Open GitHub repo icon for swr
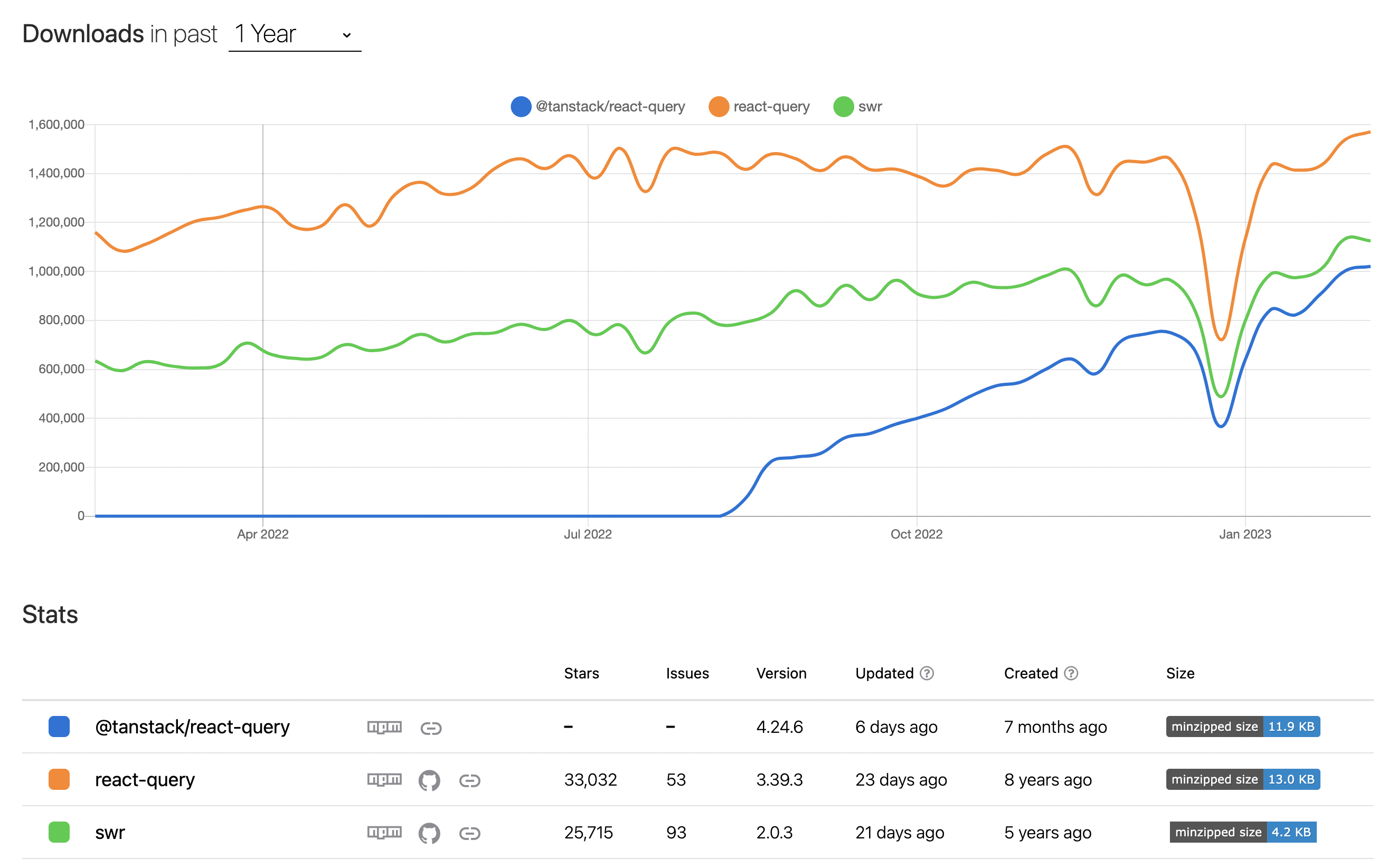 click(x=429, y=834)
